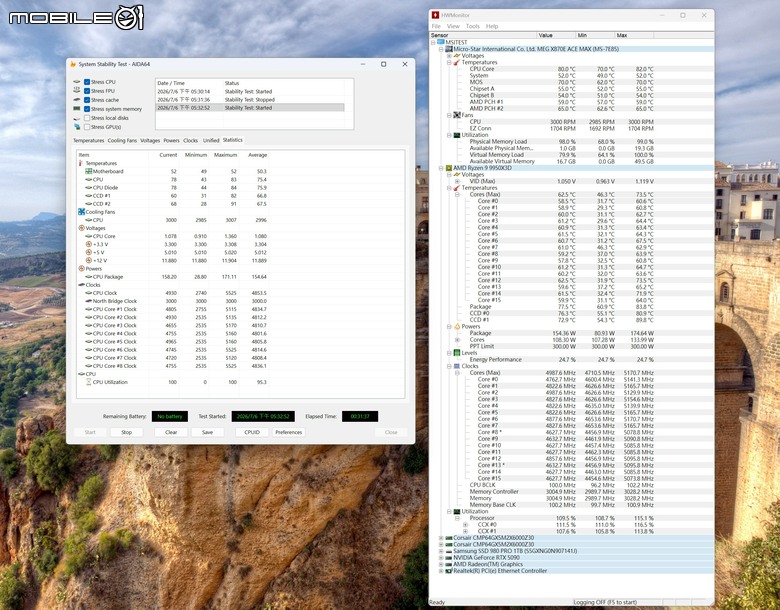Viewport: 780px width, 610px height.
Task: Enable the Stress local disks checkbox
Action: point(87,118)
